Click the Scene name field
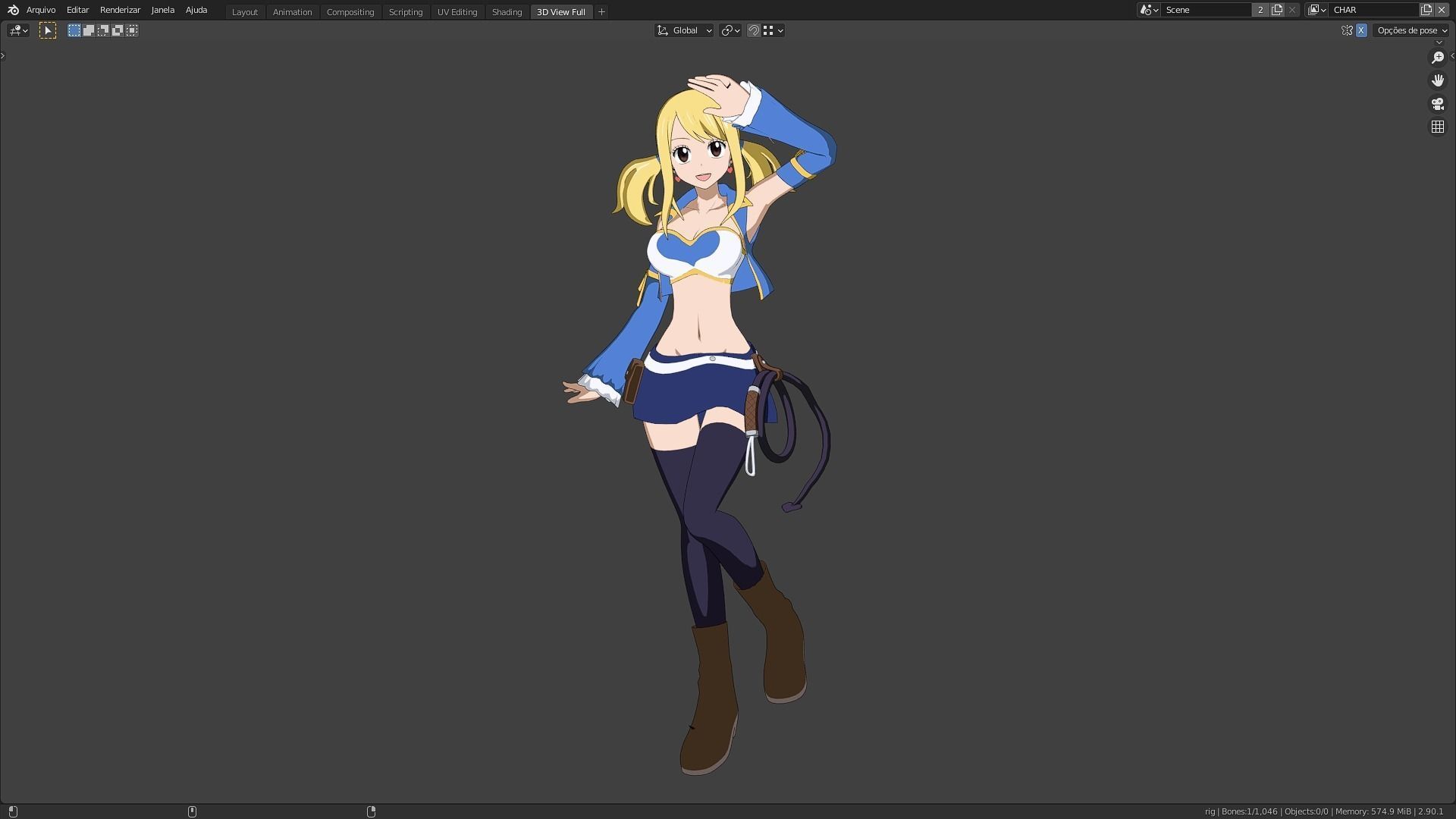The image size is (1456, 819). (x=1206, y=10)
